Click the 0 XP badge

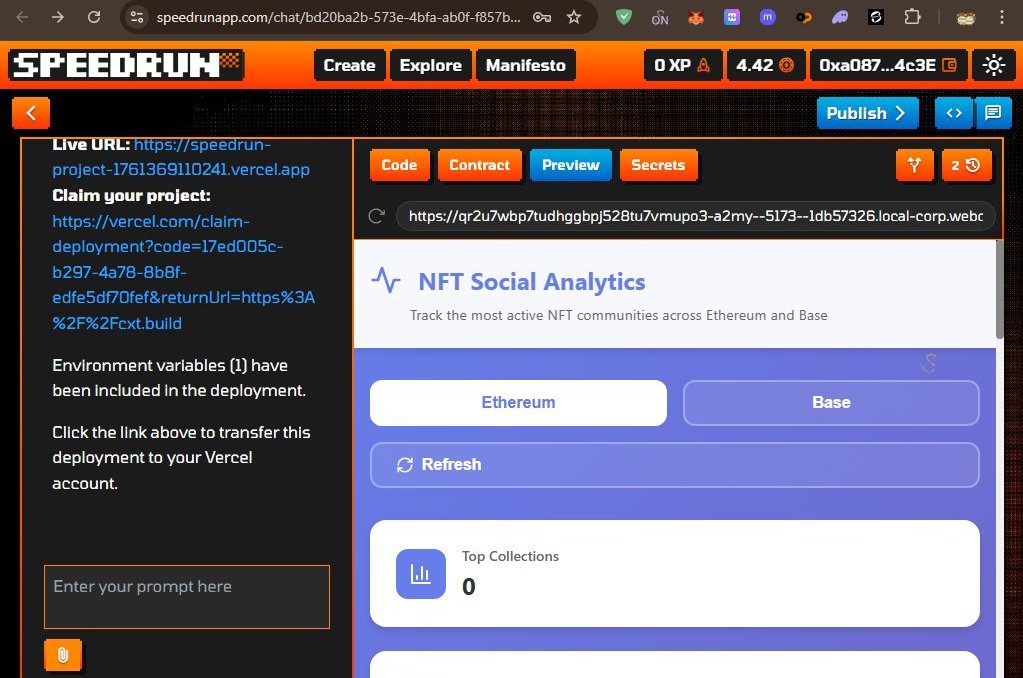pyautogui.click(x=682, y=65)
